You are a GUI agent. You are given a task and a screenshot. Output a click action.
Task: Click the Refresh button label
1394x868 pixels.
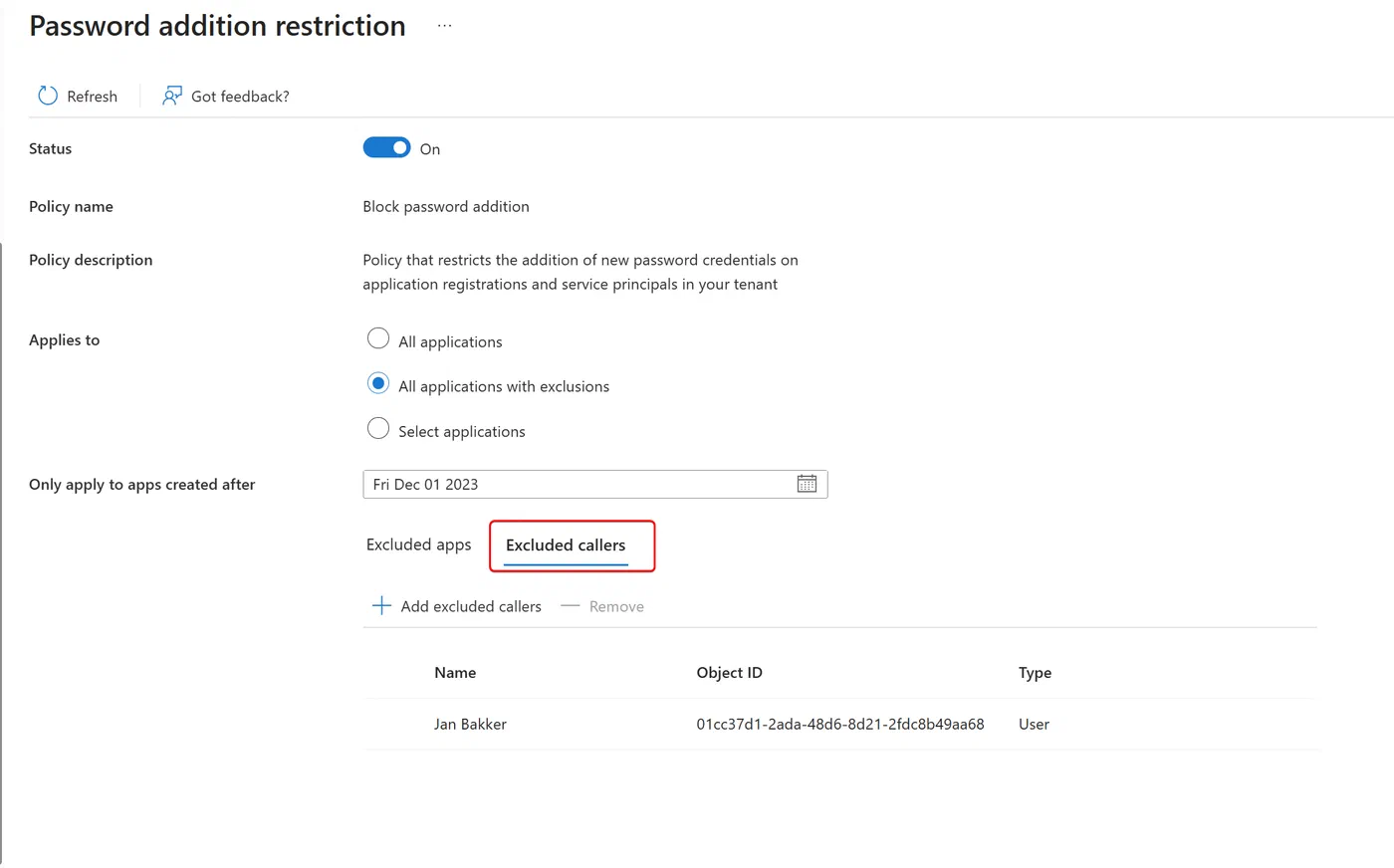[x=92, y=97]
